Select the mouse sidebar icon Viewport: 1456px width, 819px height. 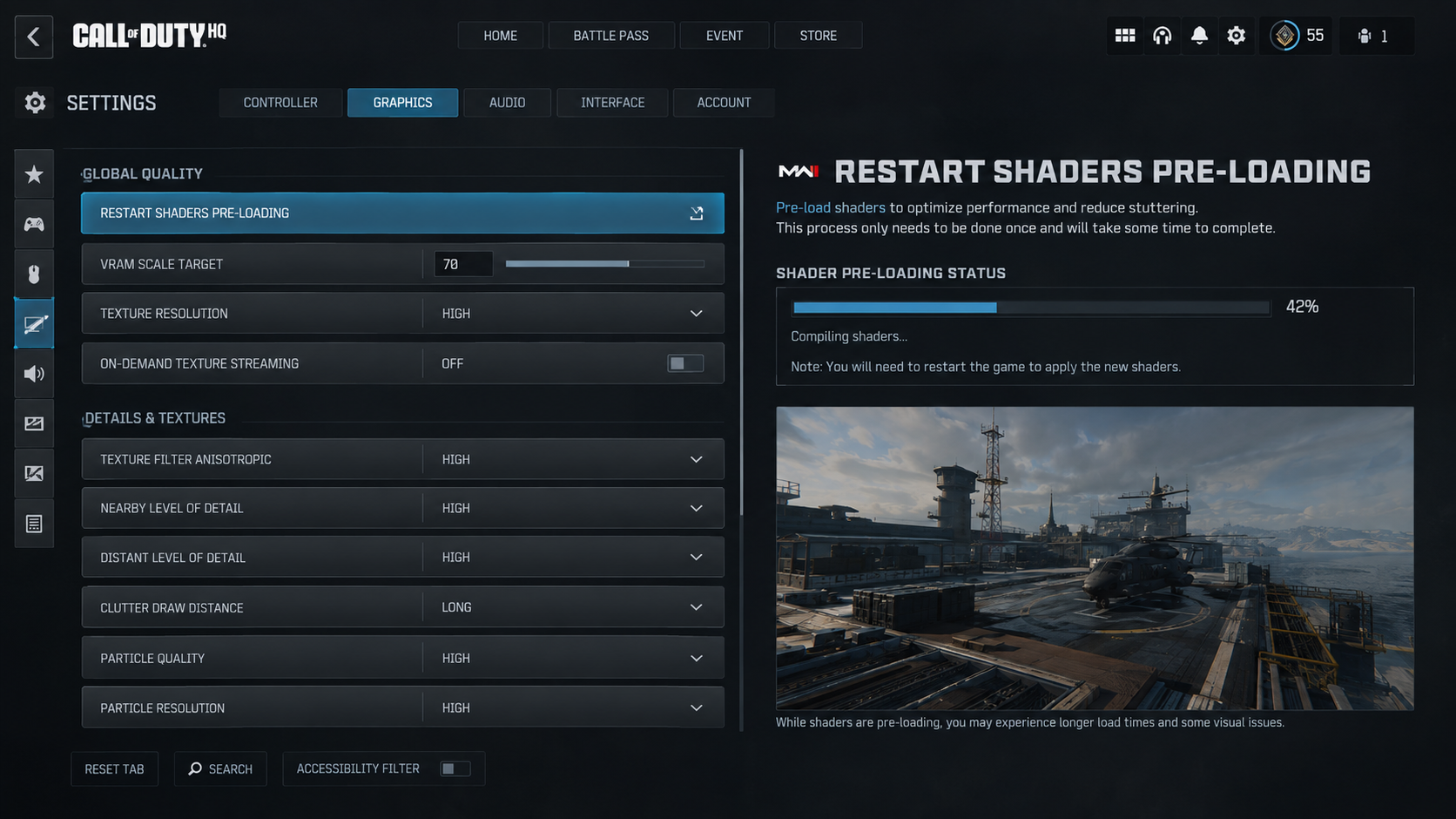[34, 274]
